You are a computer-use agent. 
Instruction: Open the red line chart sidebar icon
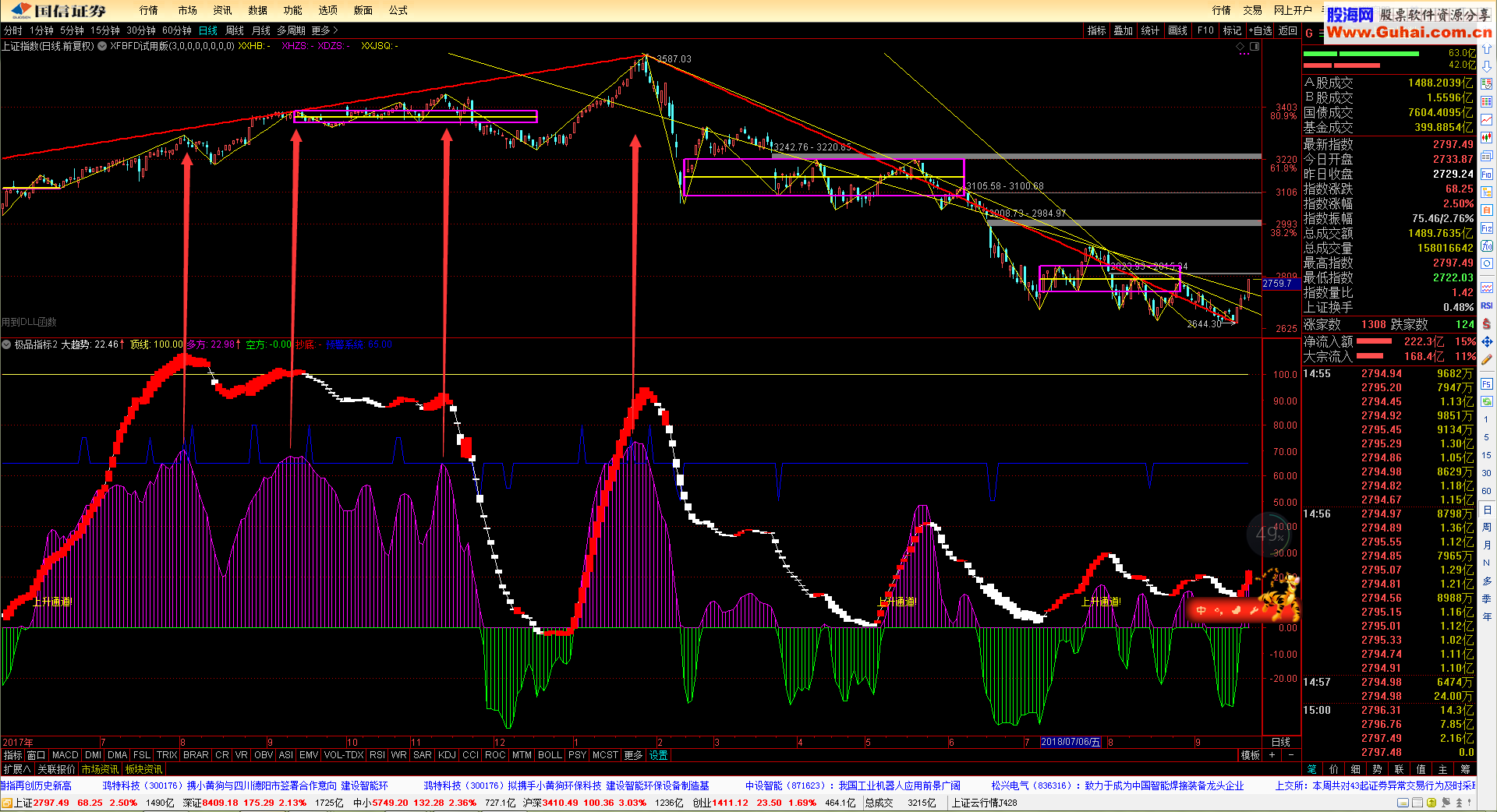coord(1487,119)
